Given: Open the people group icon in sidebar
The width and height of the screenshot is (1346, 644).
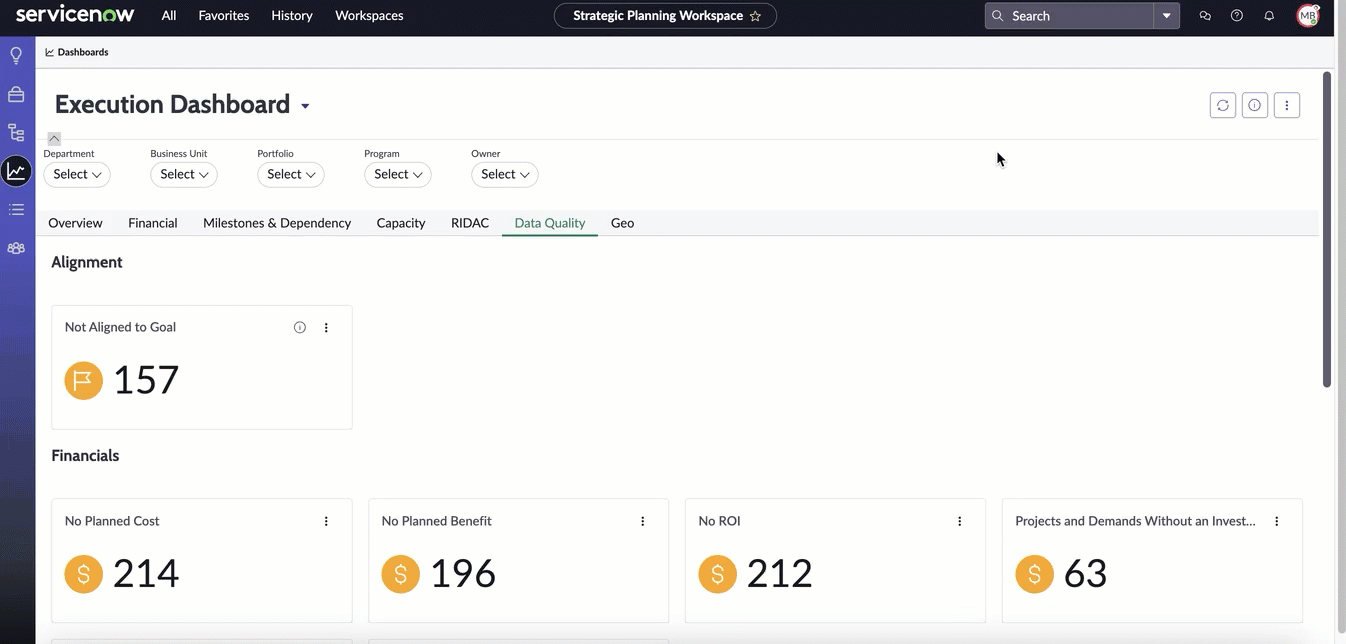Looking at the screenshot, I should click(16, 248).
